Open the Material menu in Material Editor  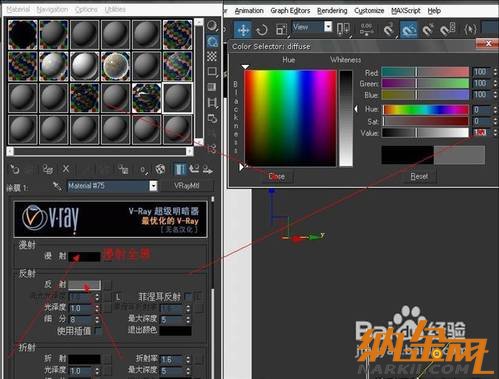click(x=18, y=9)
